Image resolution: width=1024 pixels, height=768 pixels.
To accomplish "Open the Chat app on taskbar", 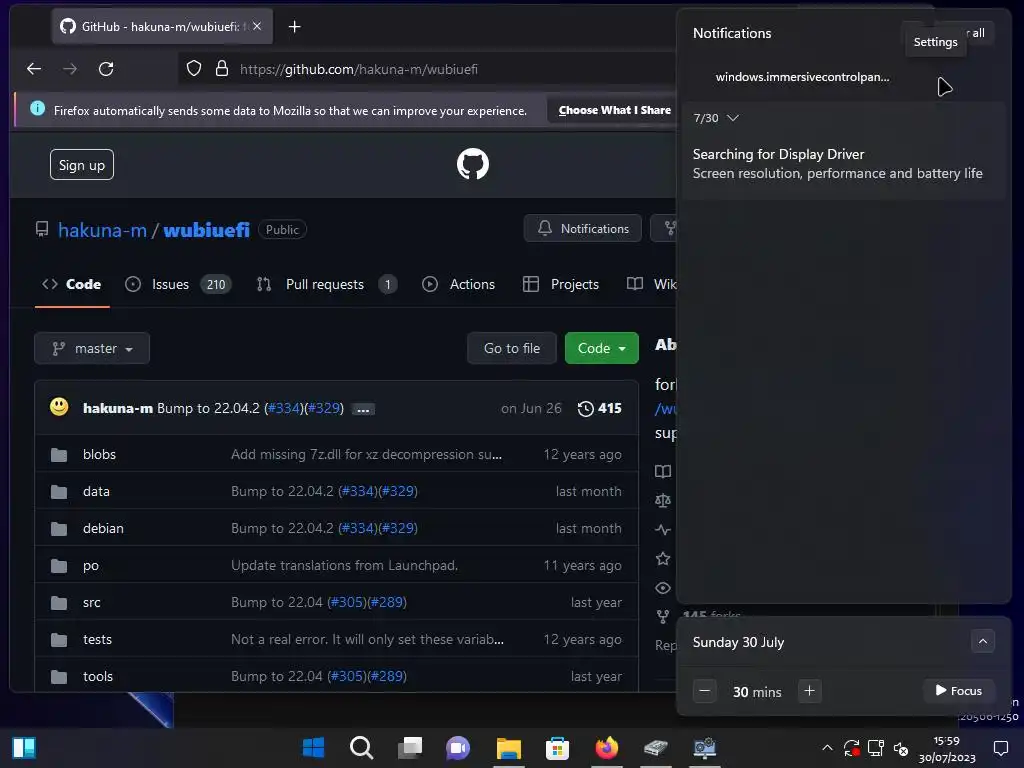I will pos(458,748).
